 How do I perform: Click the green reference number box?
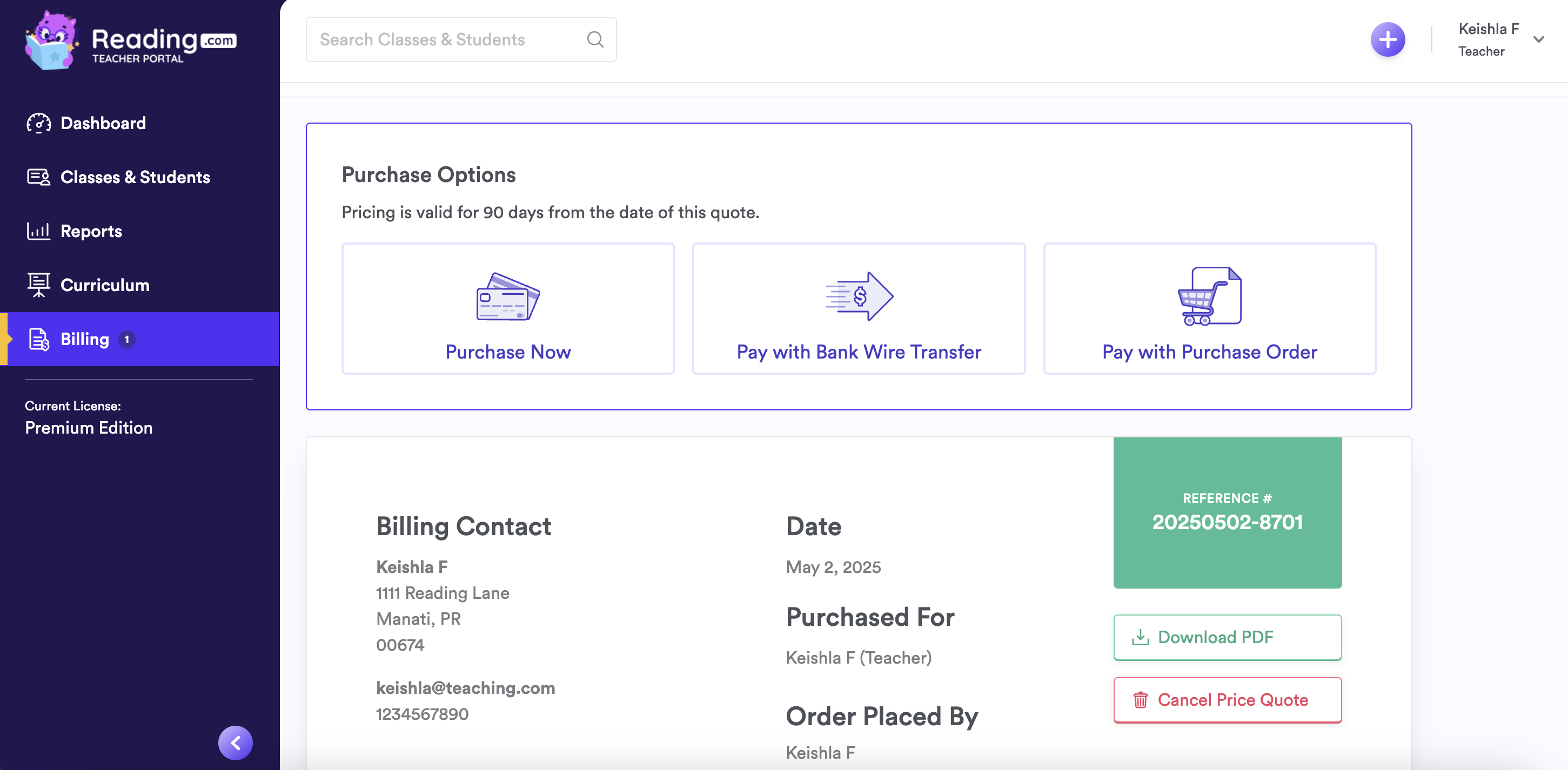coord(1227,512)
